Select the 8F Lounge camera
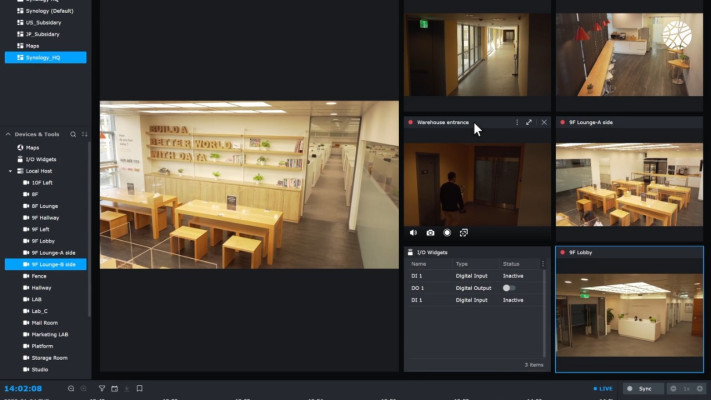The image size is (711, 400). point(45,206)
